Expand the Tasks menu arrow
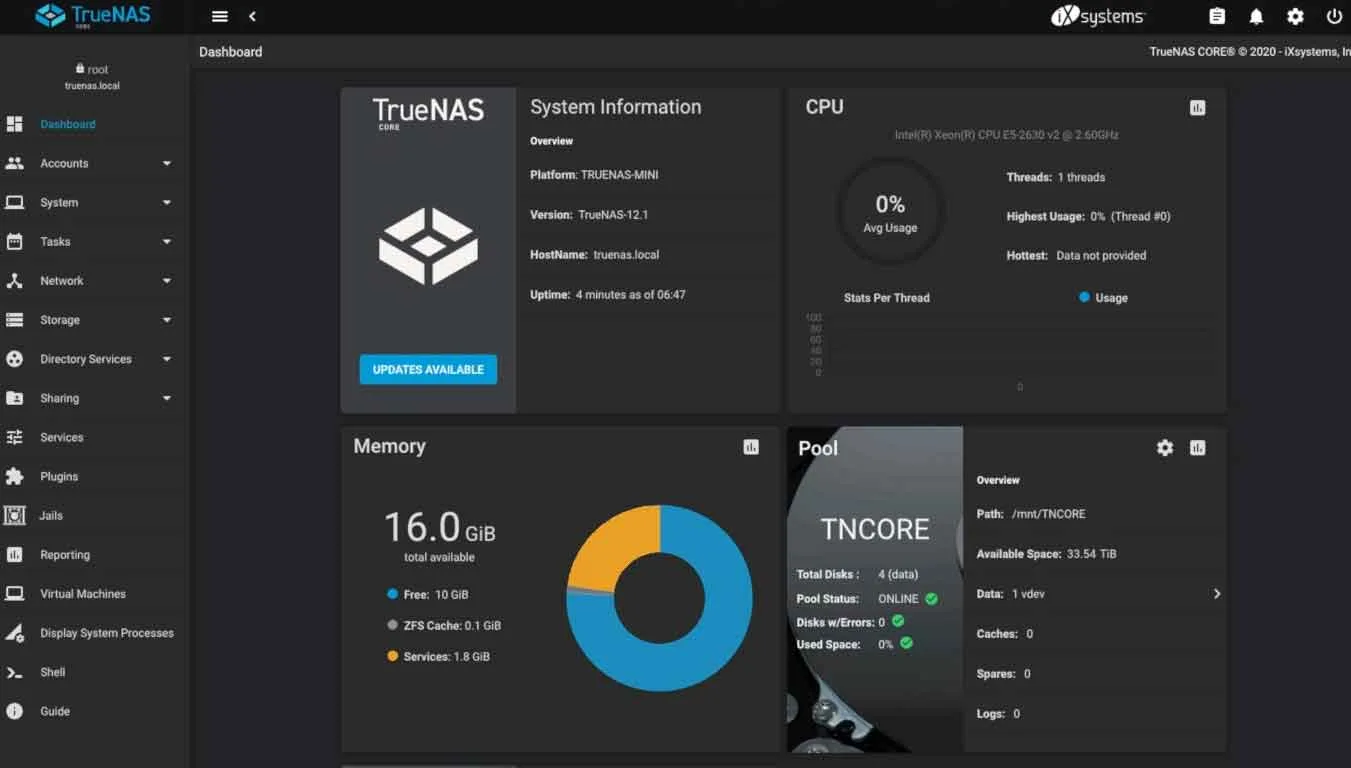This screenshot has width=1351, height=768. tap(167, 241)
